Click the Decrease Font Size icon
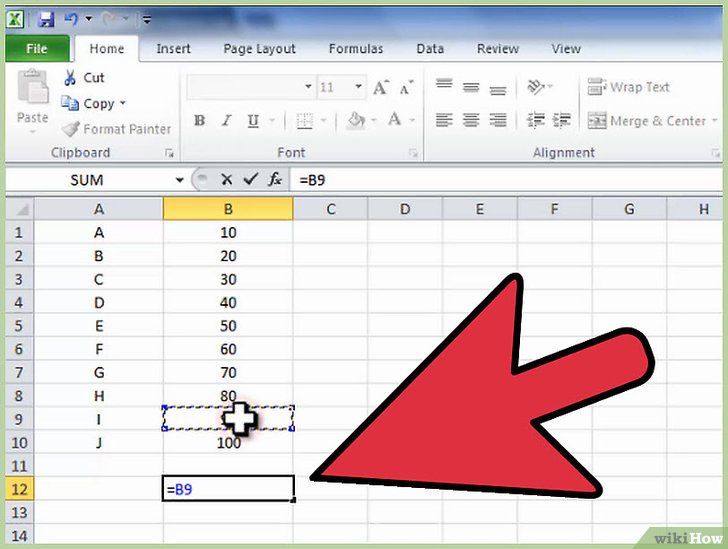 click(x=406, y=87)
